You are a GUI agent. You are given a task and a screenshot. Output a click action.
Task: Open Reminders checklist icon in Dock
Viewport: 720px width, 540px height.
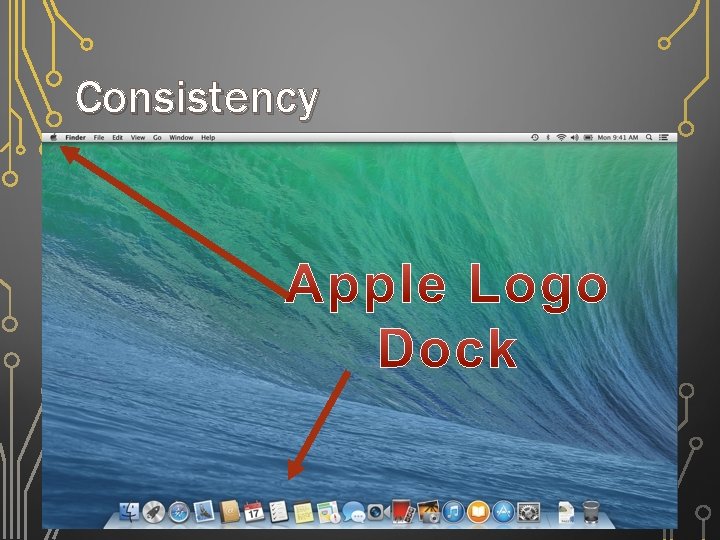click(278, 512)
